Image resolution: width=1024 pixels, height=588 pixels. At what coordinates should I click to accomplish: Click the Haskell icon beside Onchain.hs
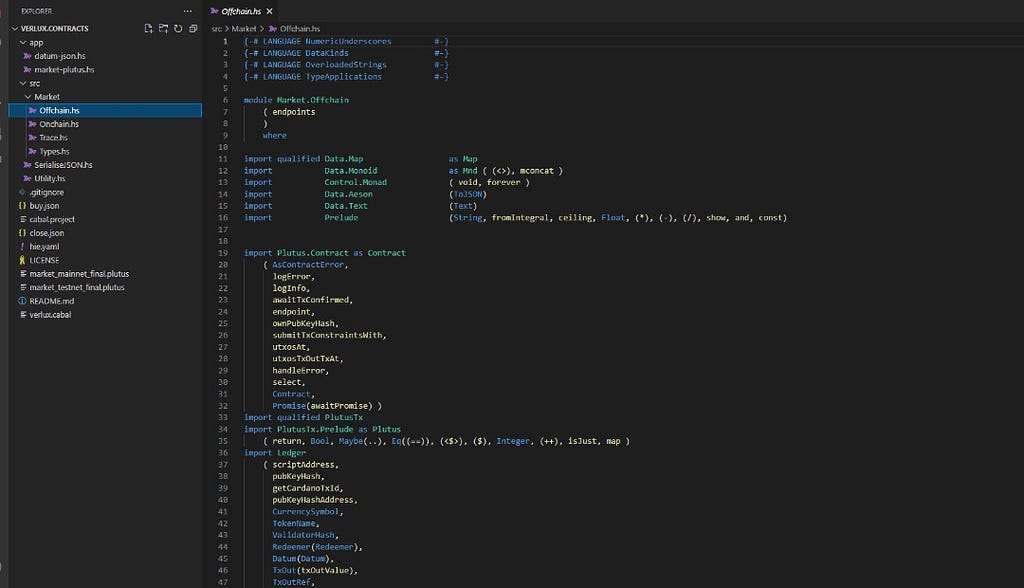coord(32,124)
